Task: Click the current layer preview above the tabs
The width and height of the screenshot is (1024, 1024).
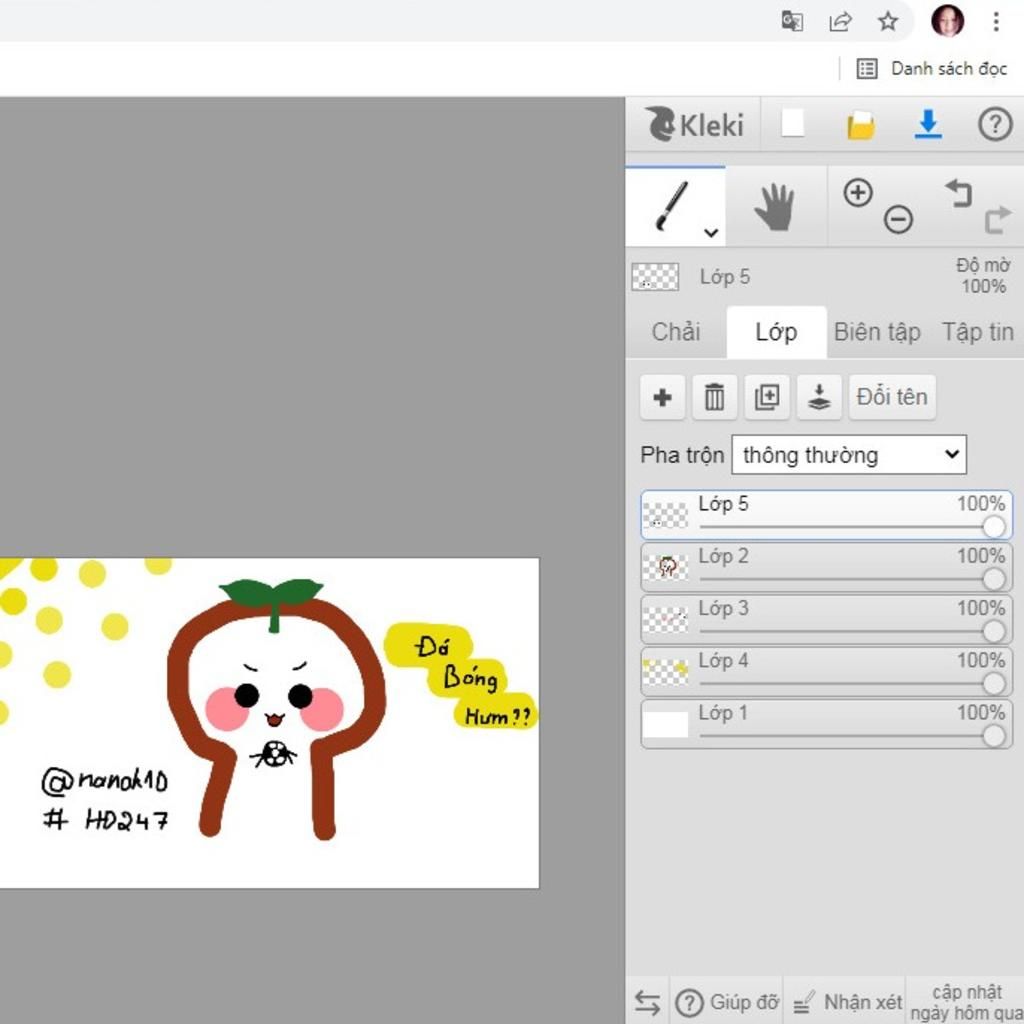Action: click(655, 277)
